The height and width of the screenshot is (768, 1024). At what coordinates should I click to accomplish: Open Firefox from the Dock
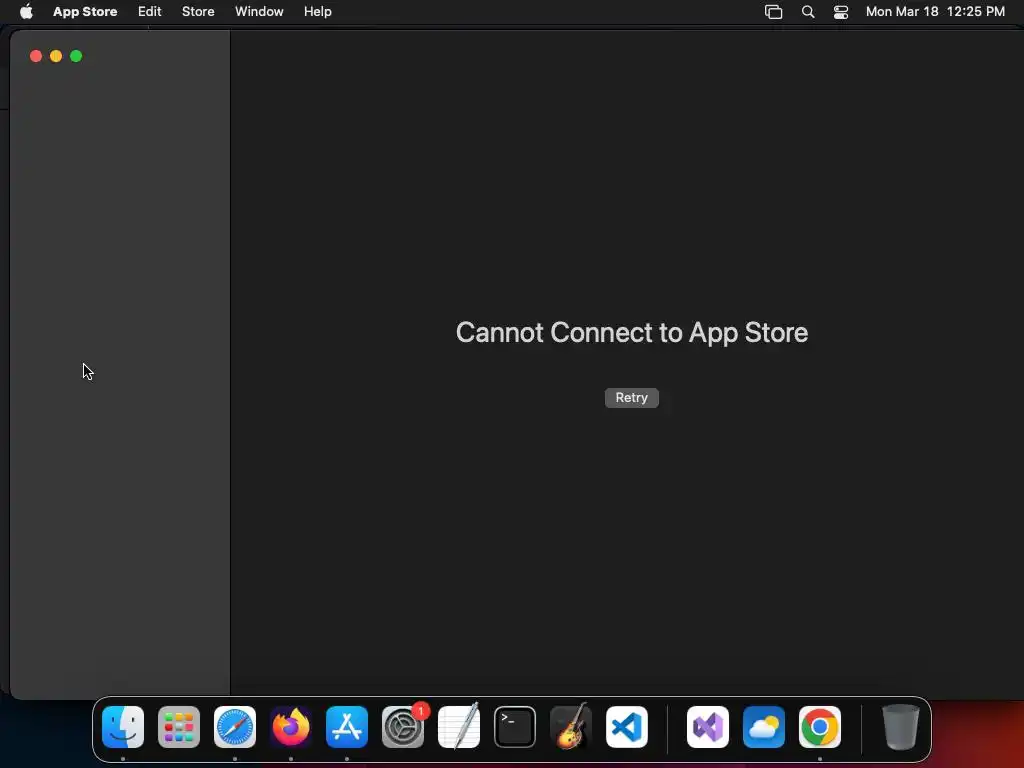click(291, 727)
